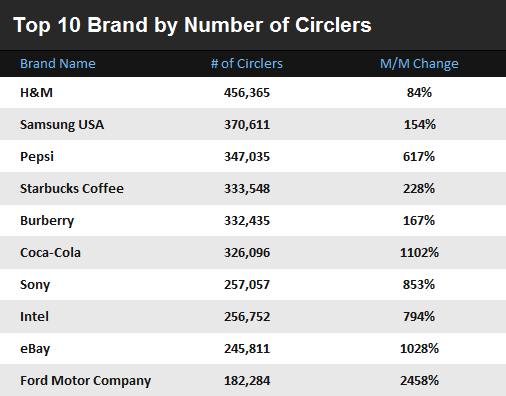Select the Burberry row label

point(47,221)
